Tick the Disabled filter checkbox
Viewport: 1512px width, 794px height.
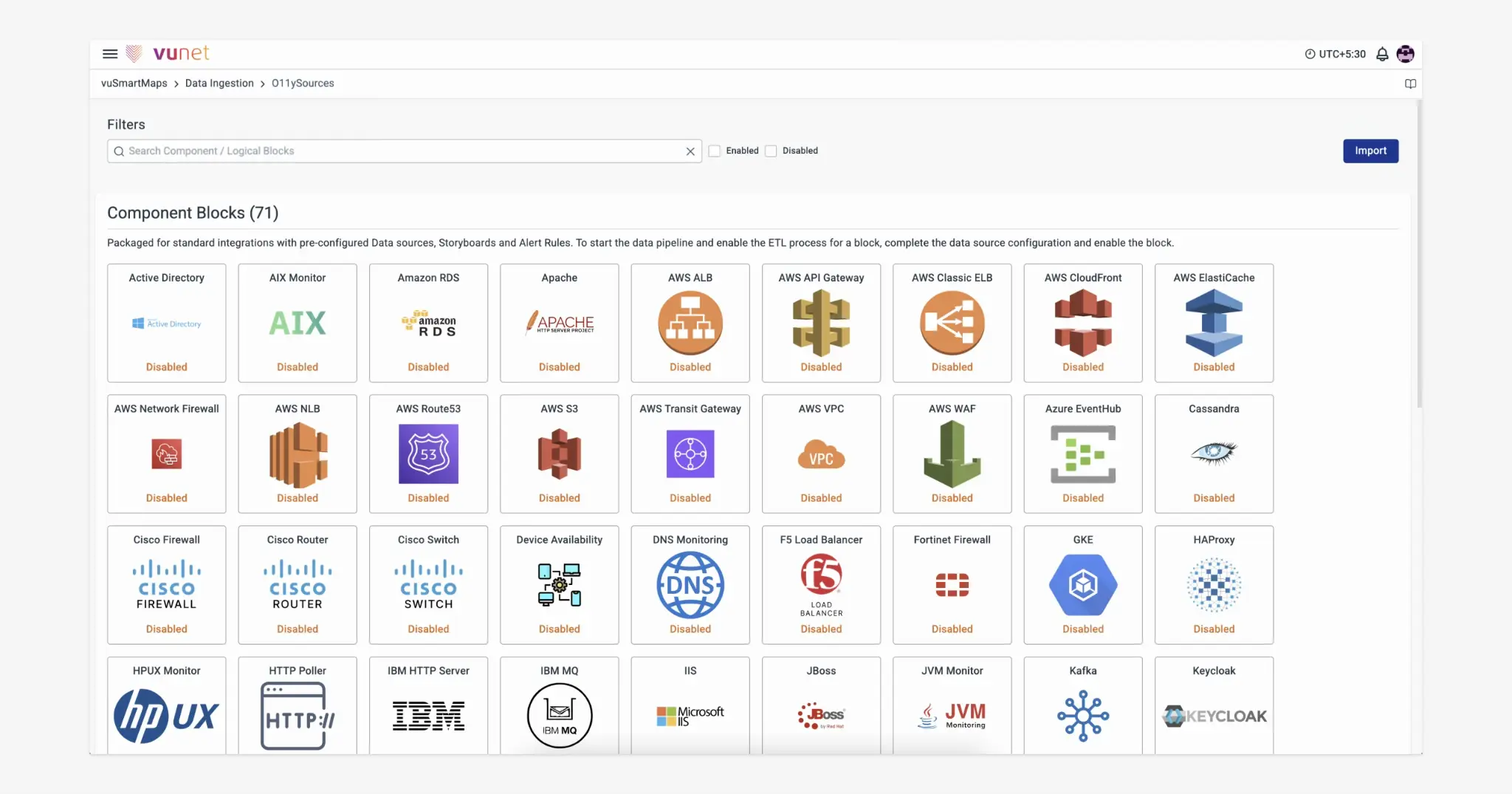pos(771,151)
